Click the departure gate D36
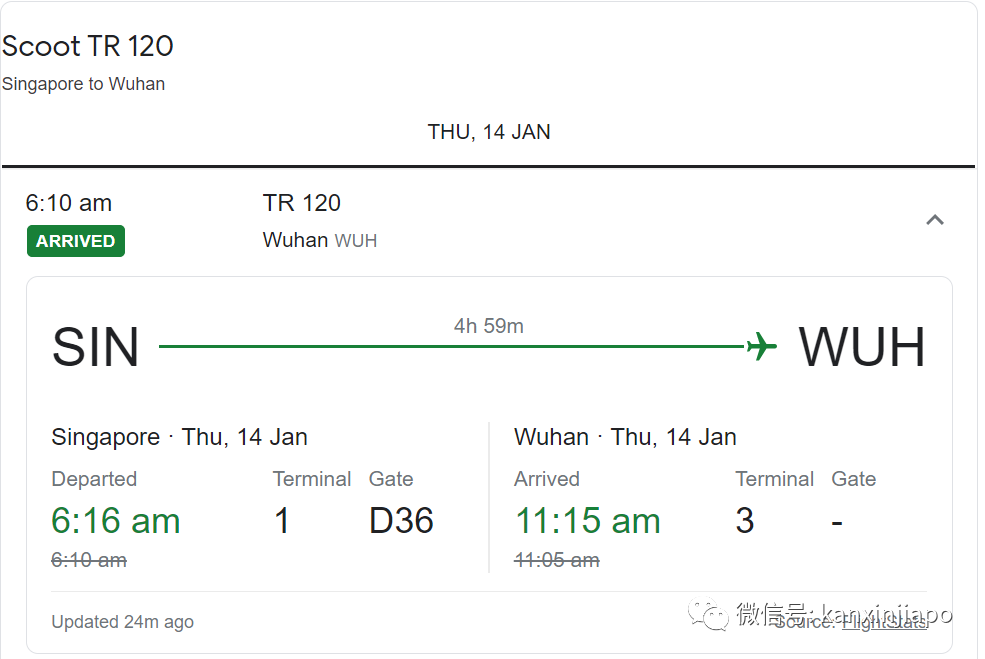 [x=401, y=521]
